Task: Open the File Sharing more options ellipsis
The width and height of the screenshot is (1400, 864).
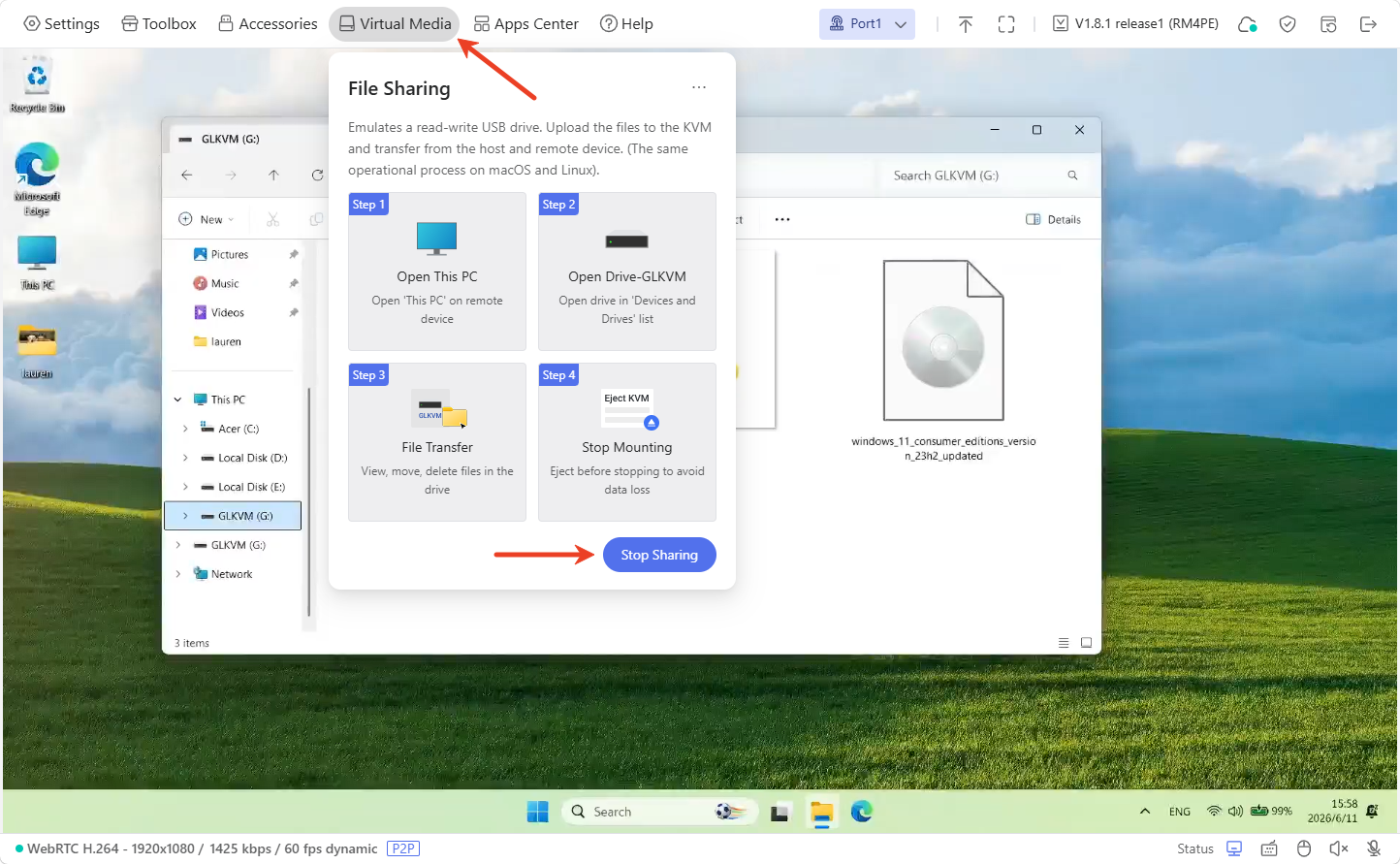Action: (x=699, y=87)
